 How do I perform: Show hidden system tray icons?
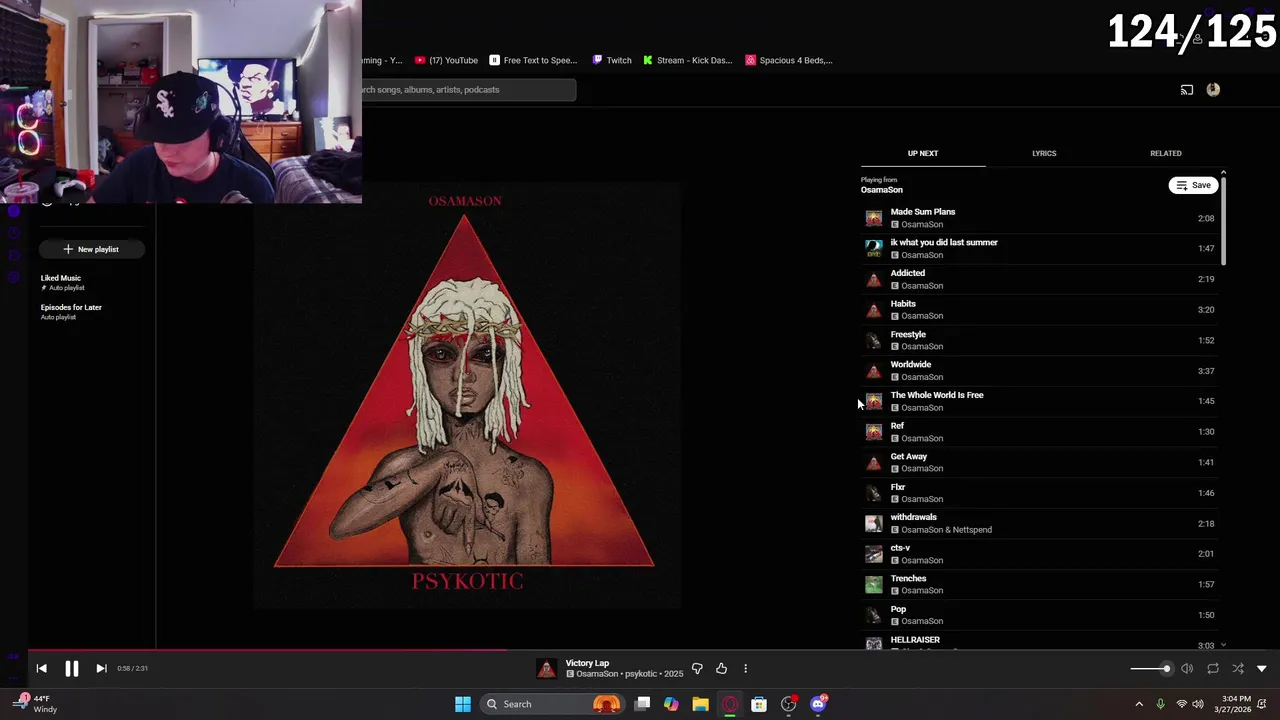1139,704
